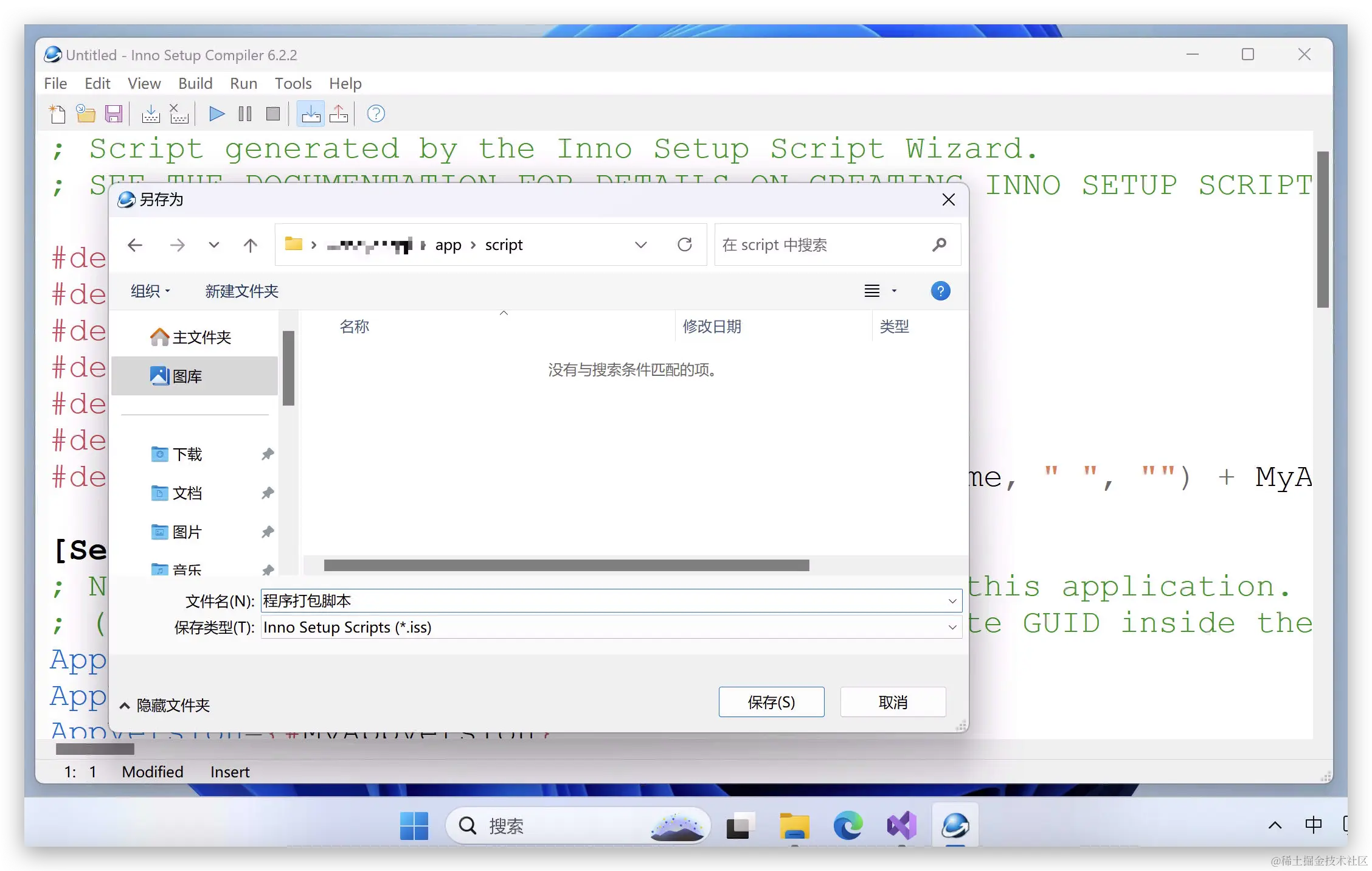Click the app breadcrumb segment
This screenshot has width=1372, height=871.
coord(448,245)
